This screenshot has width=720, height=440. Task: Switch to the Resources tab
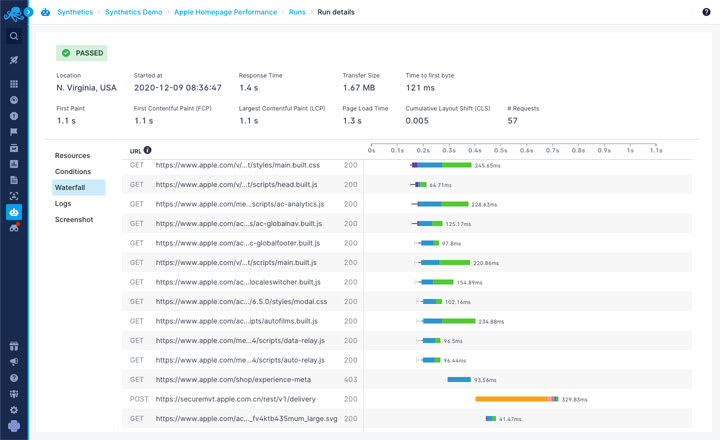tap(73, 155)
